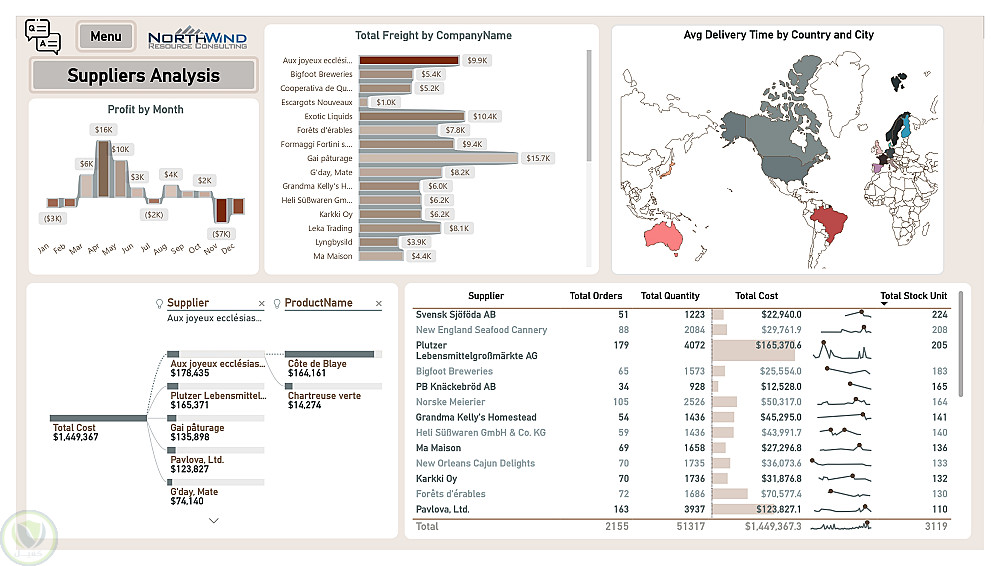Select the Gai pâturage $135,898 node
The width and height of the screenshot is (1000, 566).
[216, 428]
